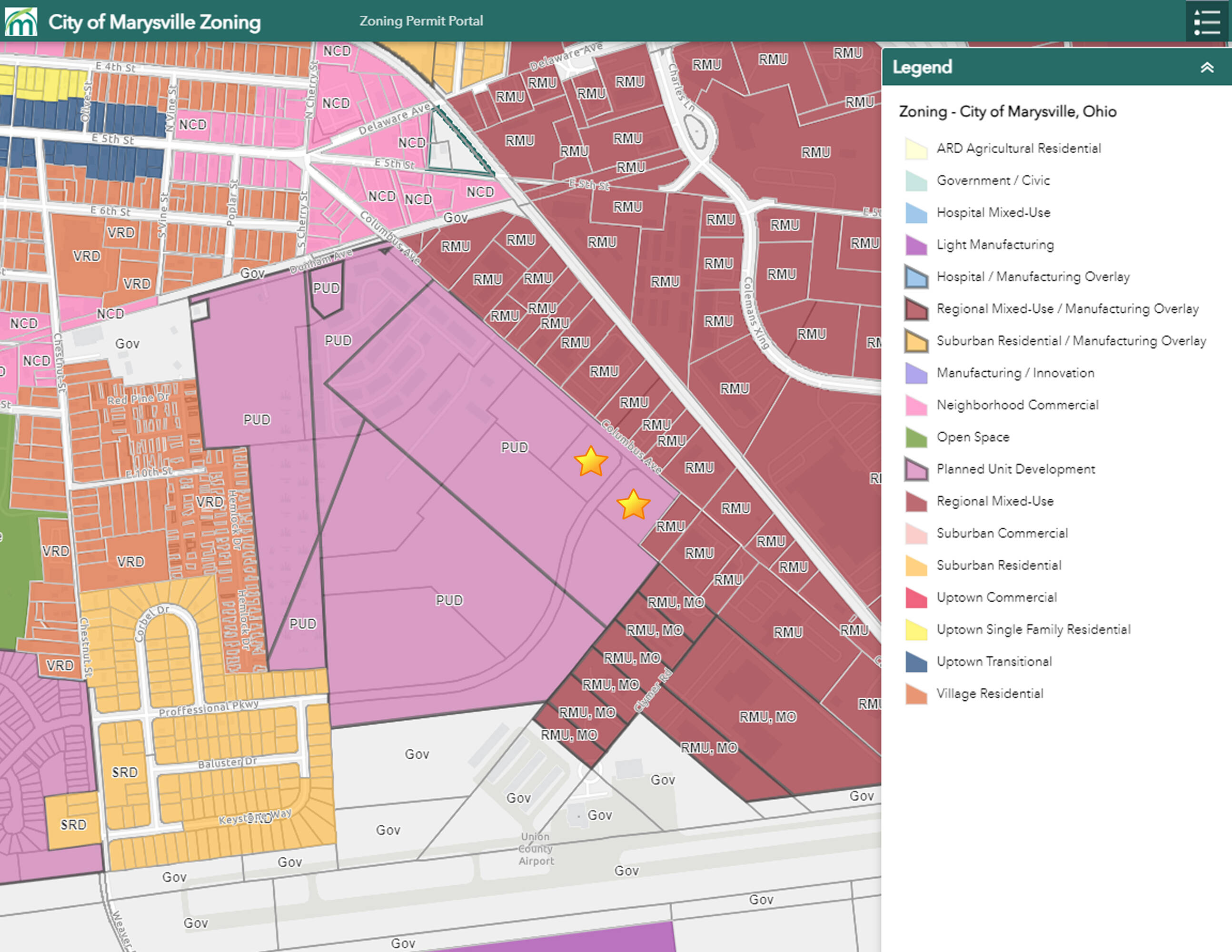The image size is (1232, 952).
Task: Open the Zoning Permit Portal link
Action: (x=421, y=21)
